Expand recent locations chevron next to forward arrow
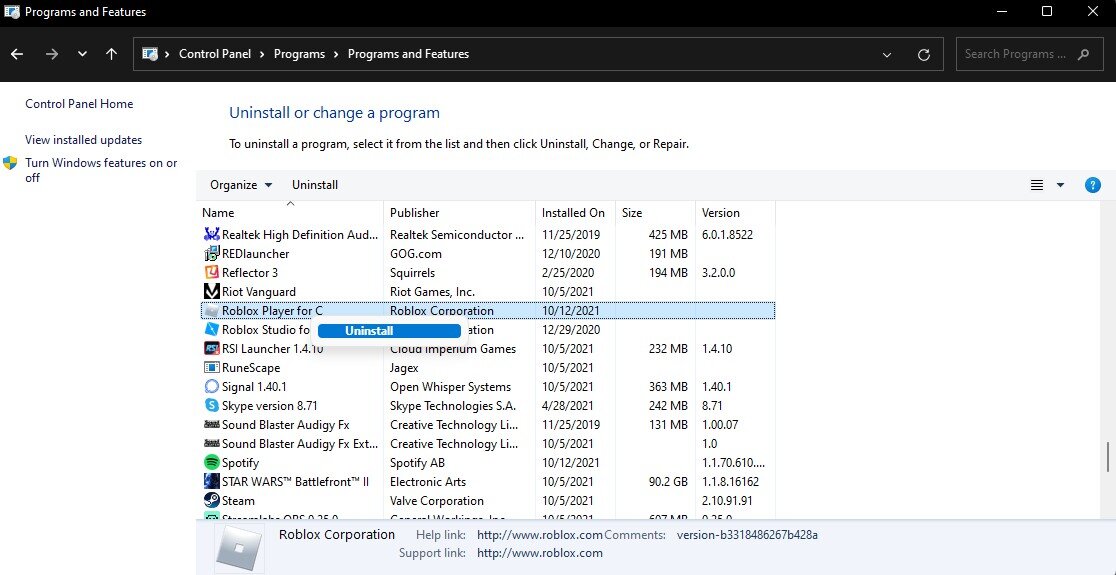Image resolution: width=1116 pixels, height=575 pixels. tap(82, 54)
